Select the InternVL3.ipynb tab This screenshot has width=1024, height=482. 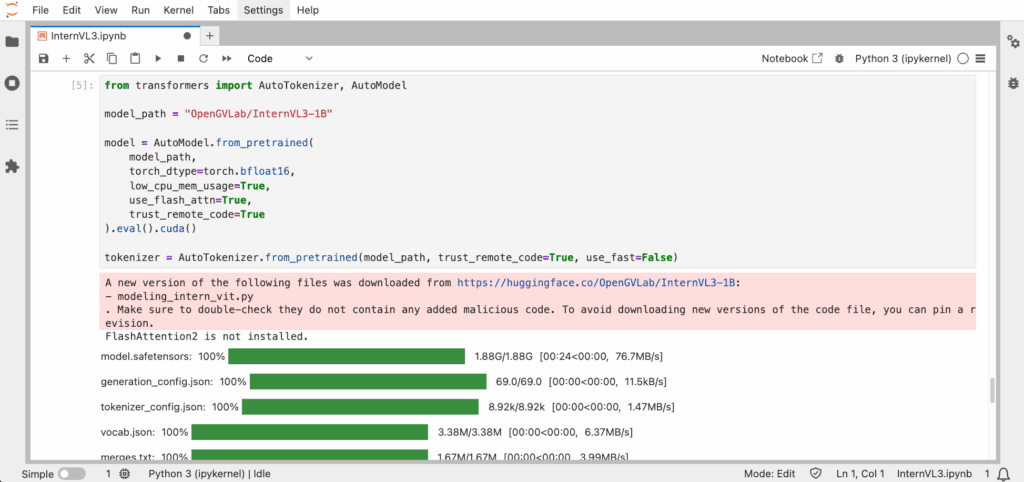click(116, 36)
